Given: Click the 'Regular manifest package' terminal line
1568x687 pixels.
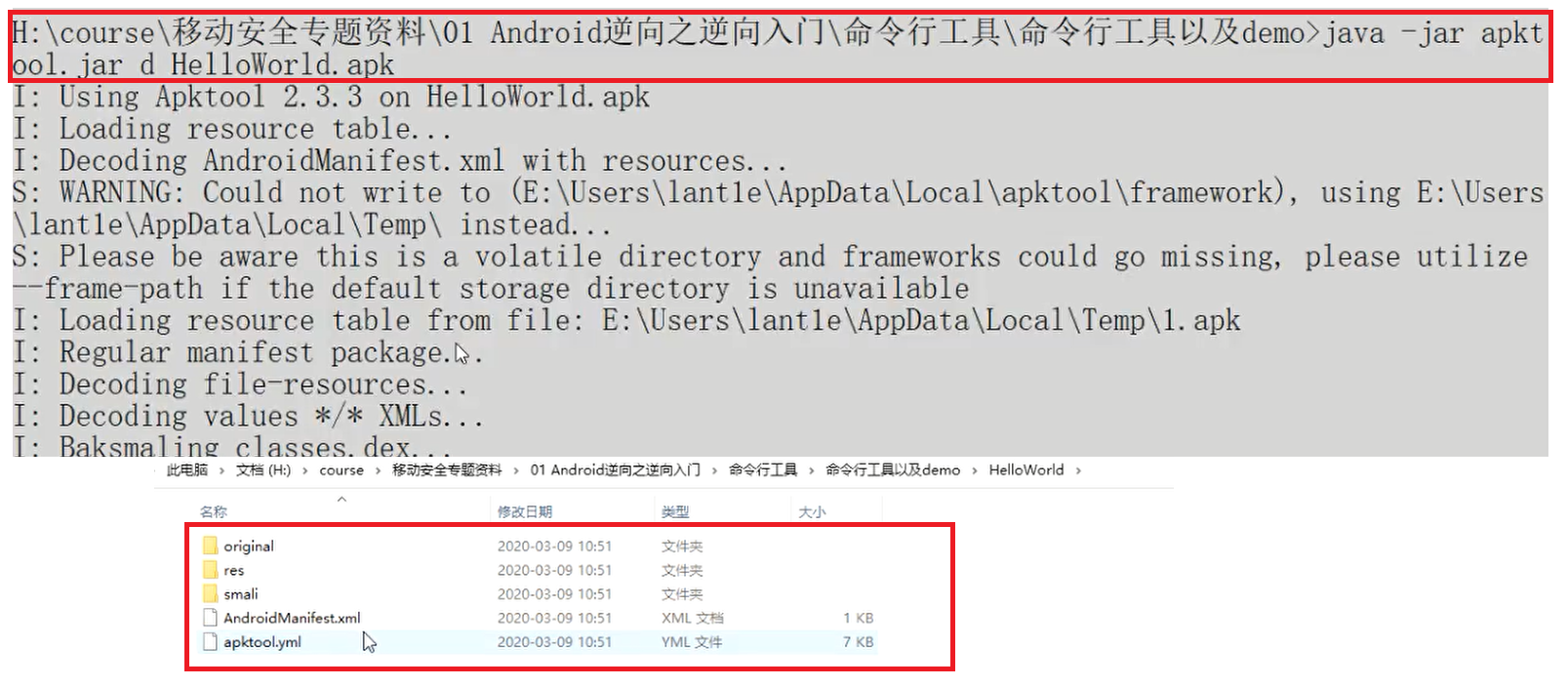Looking at the screenshot, I should tap(247, 352).
